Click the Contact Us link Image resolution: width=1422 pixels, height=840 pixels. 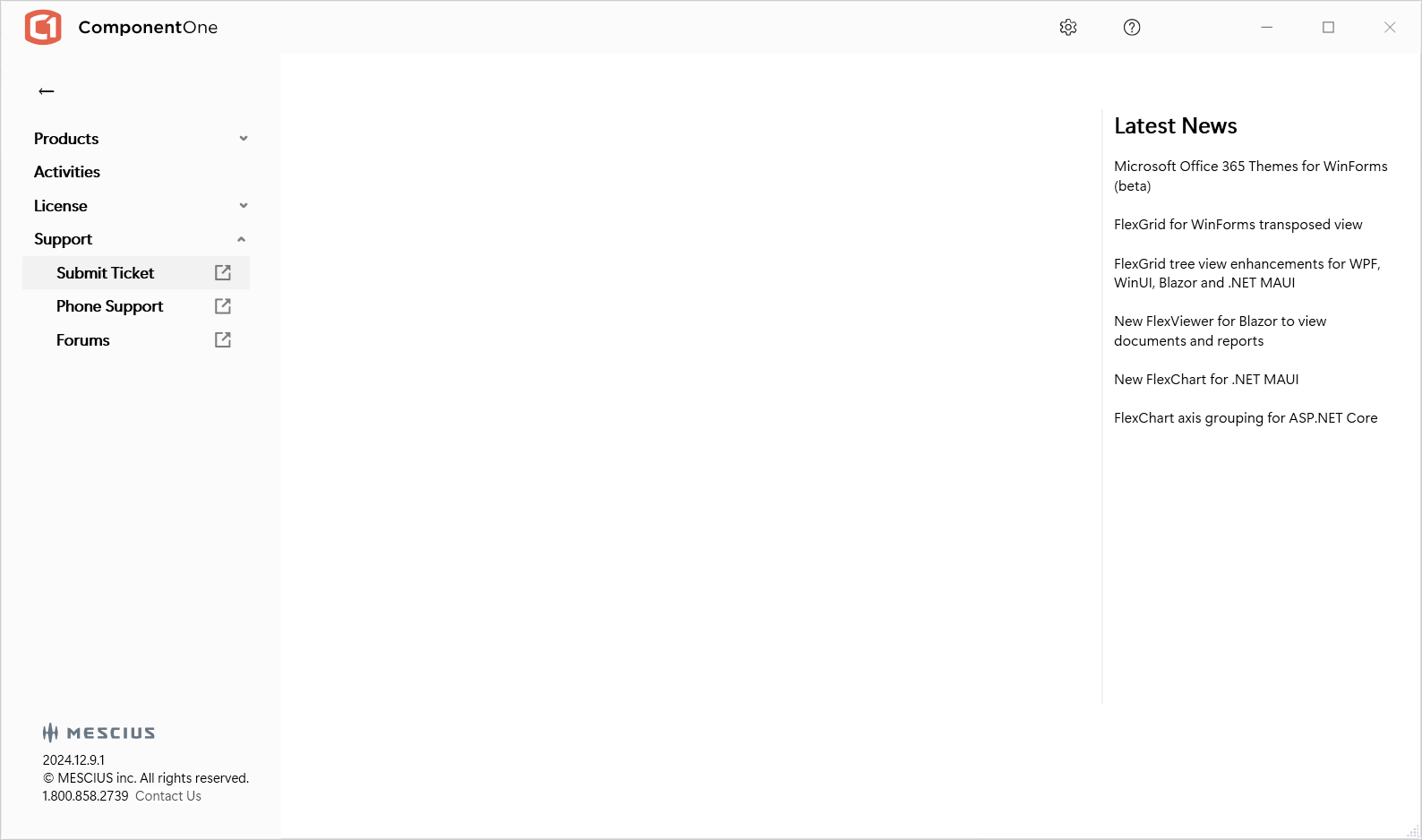click(168, 796)
